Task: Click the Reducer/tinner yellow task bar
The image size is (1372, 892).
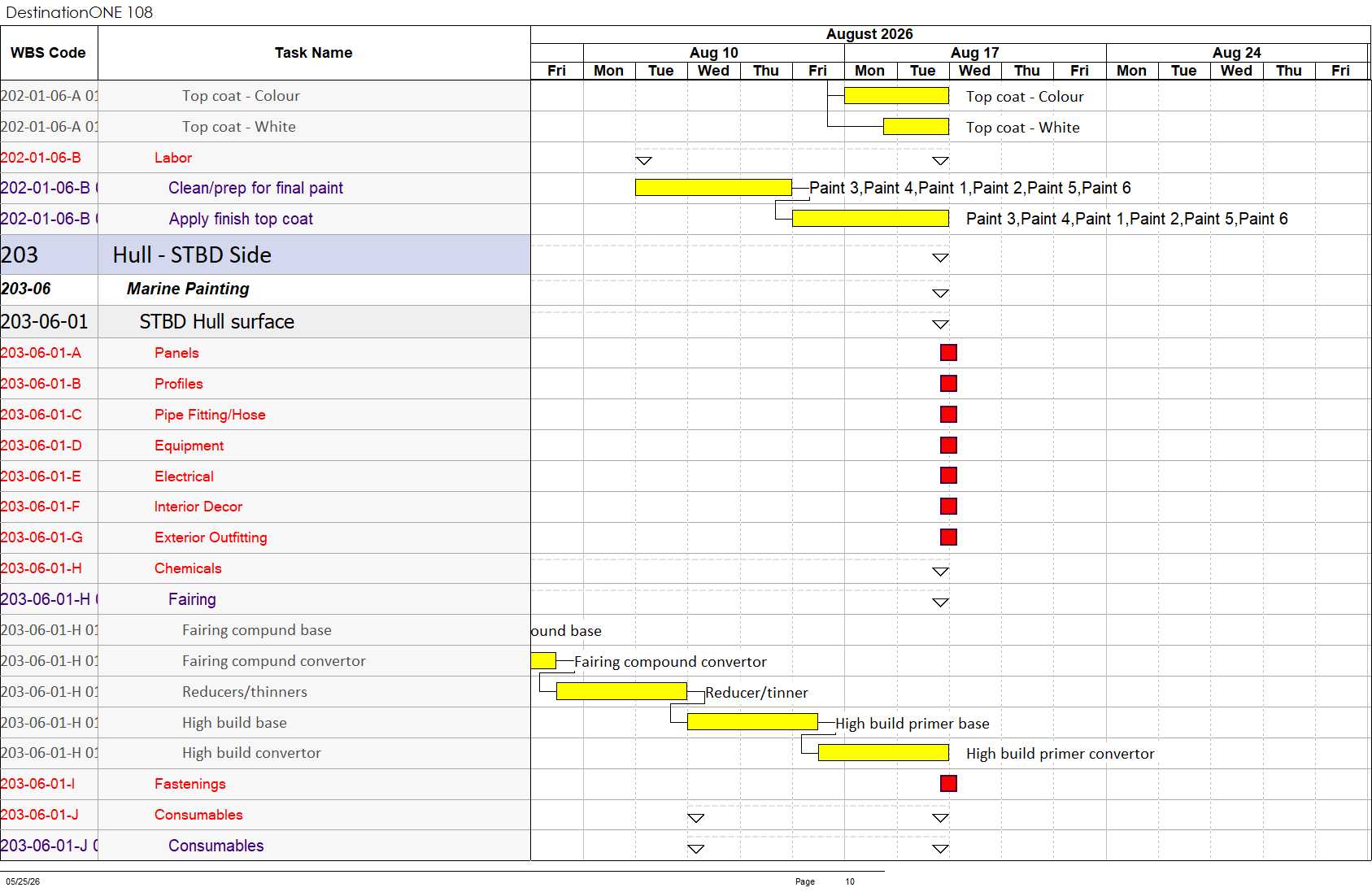Action: [621, 692]
